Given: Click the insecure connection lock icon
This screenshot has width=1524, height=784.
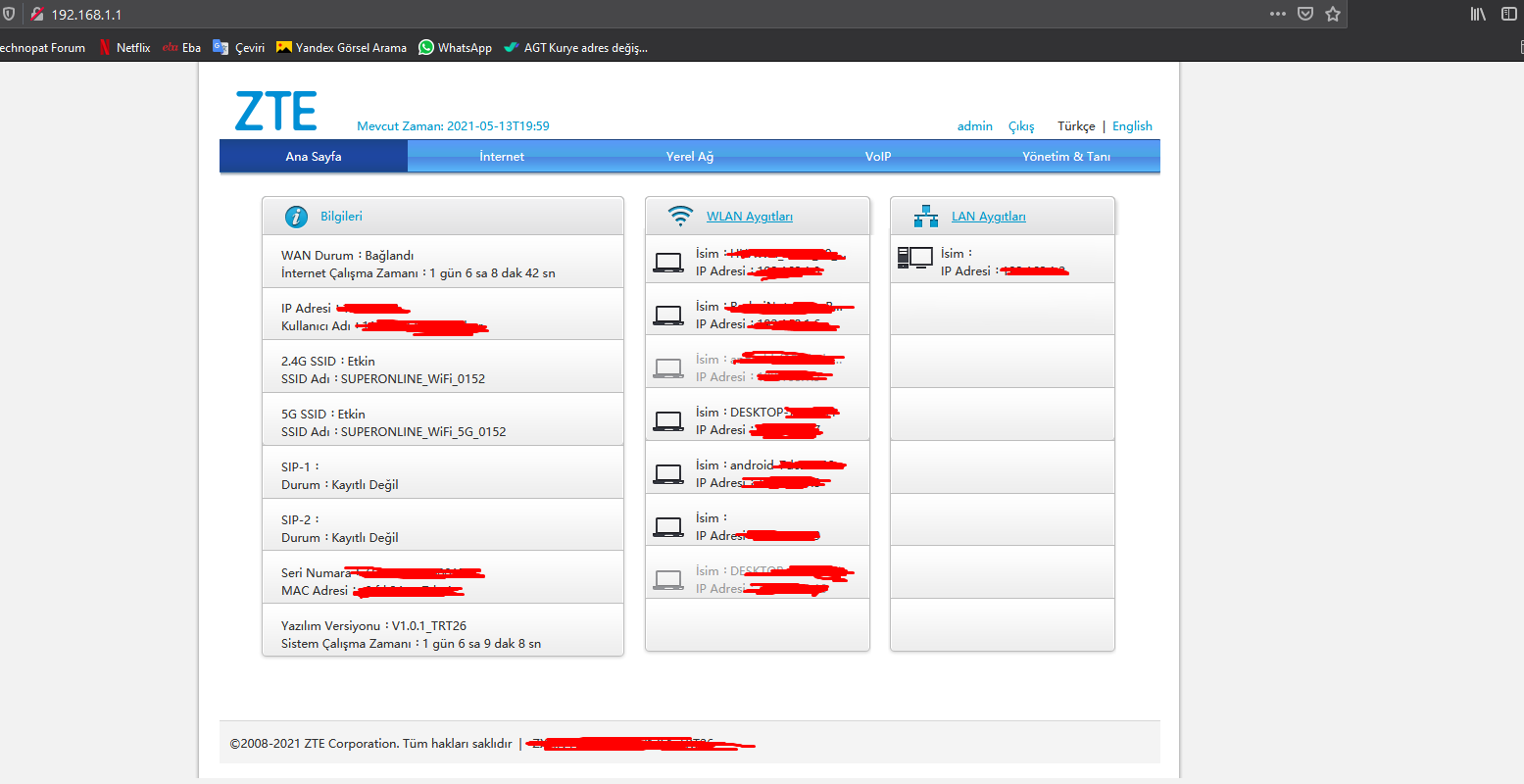Looking at the screenshot, I should coord(37,15).
